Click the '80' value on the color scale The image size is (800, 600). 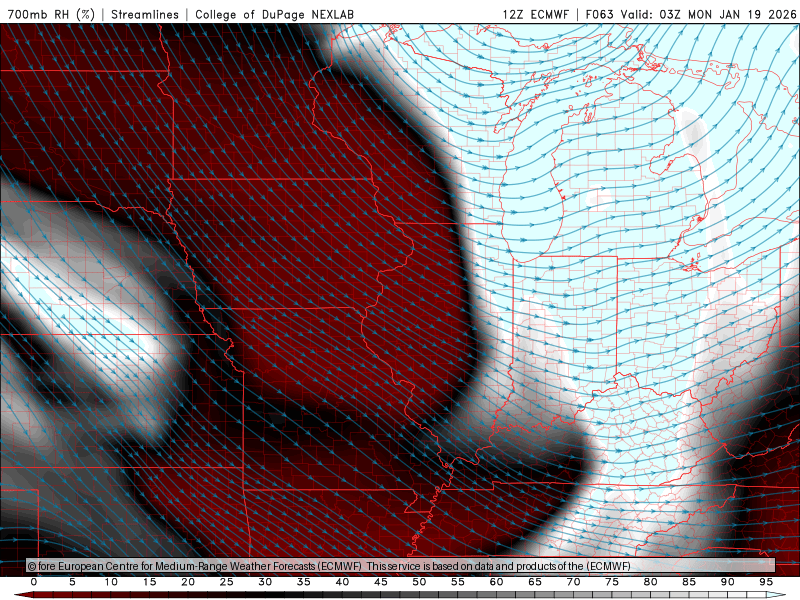pos(650,582)
